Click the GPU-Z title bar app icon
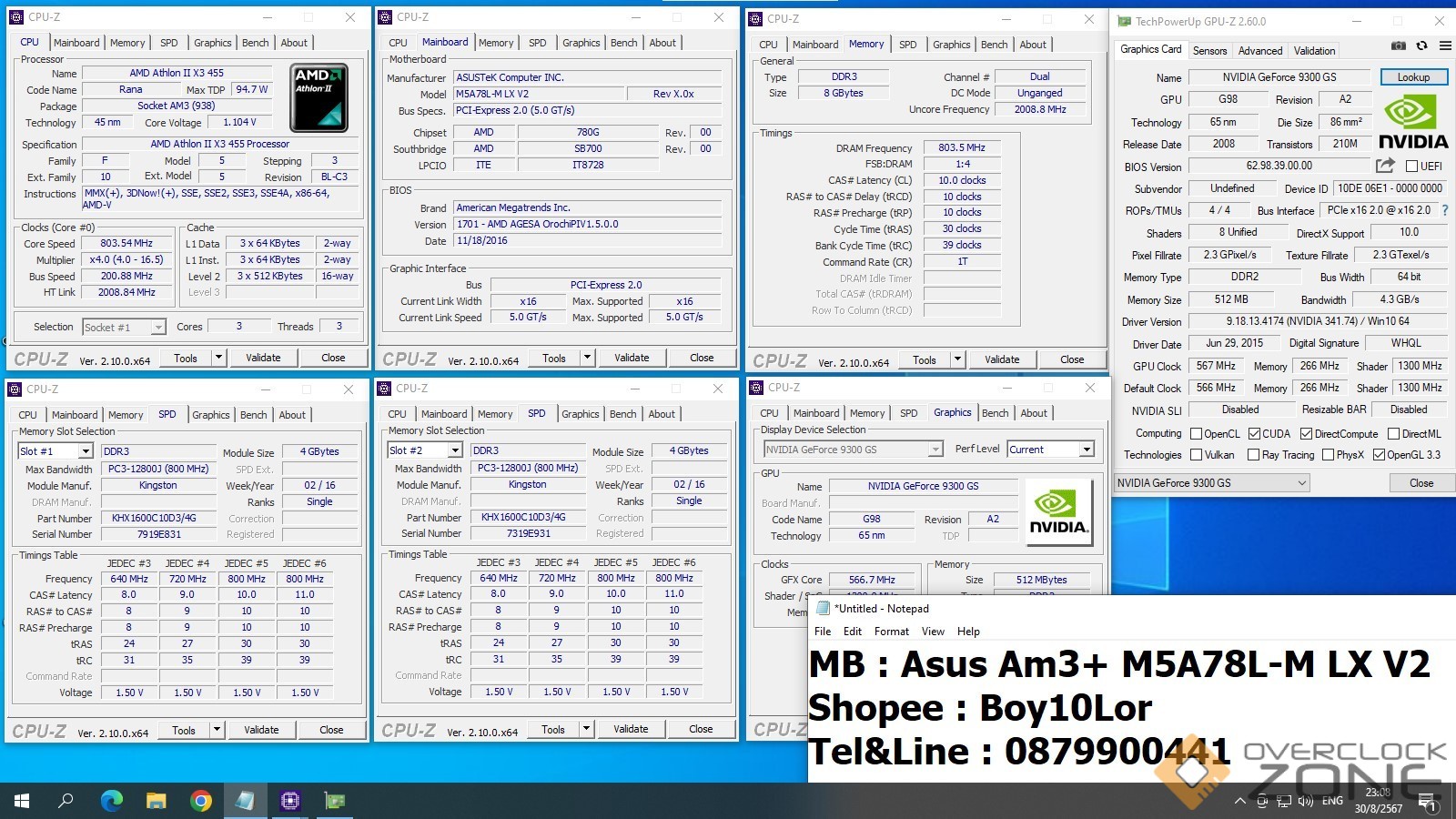1456x819 pixels. click(x=1124, y=22)
